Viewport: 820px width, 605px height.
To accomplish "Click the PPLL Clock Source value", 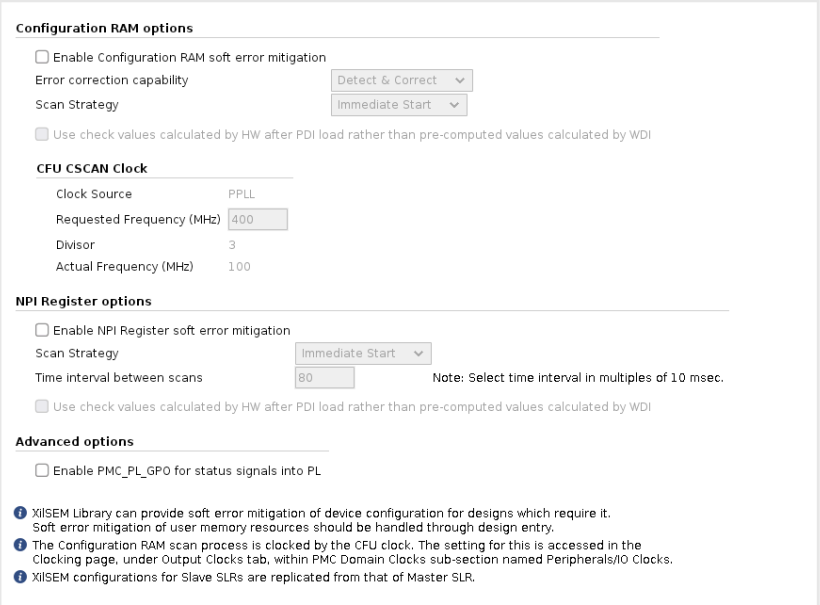I will coord(244,194).
